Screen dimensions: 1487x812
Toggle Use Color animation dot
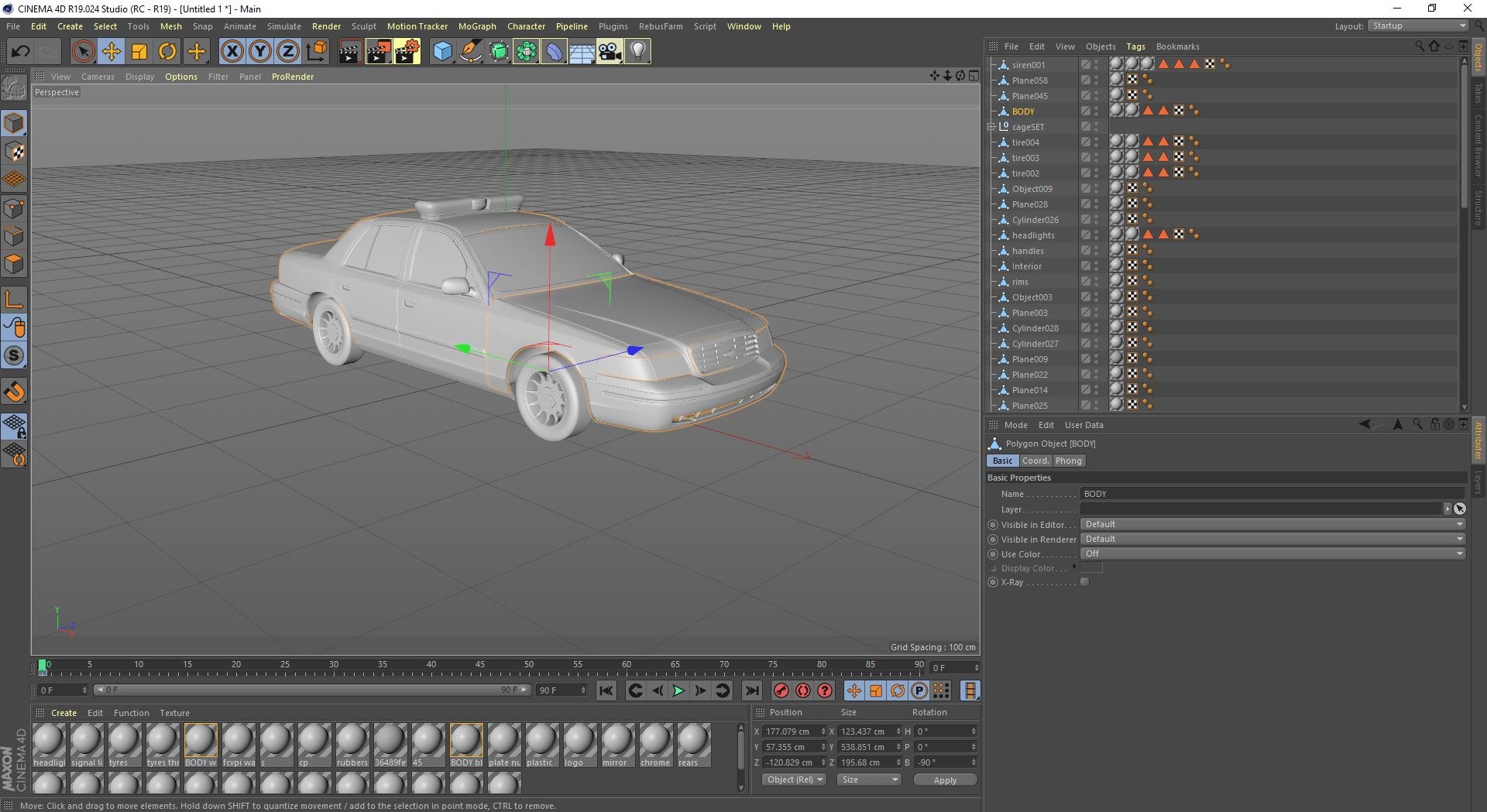tap(993, 554)
